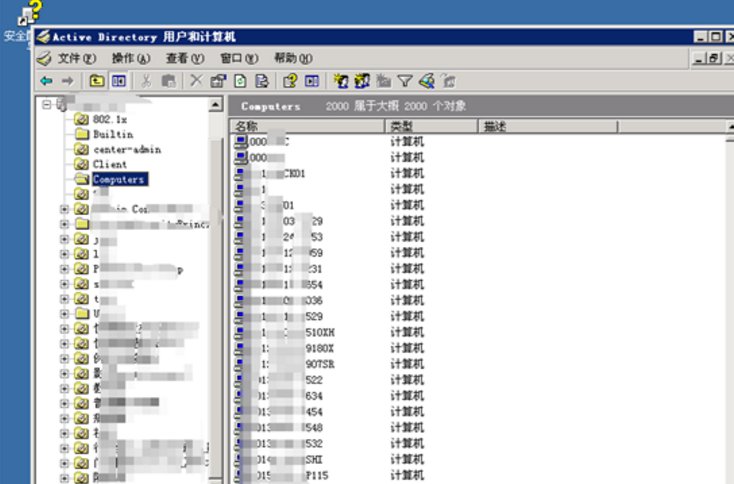Open Properties via toolbar icon
Screen dimensions: 734x484
(x=218, y=81)
